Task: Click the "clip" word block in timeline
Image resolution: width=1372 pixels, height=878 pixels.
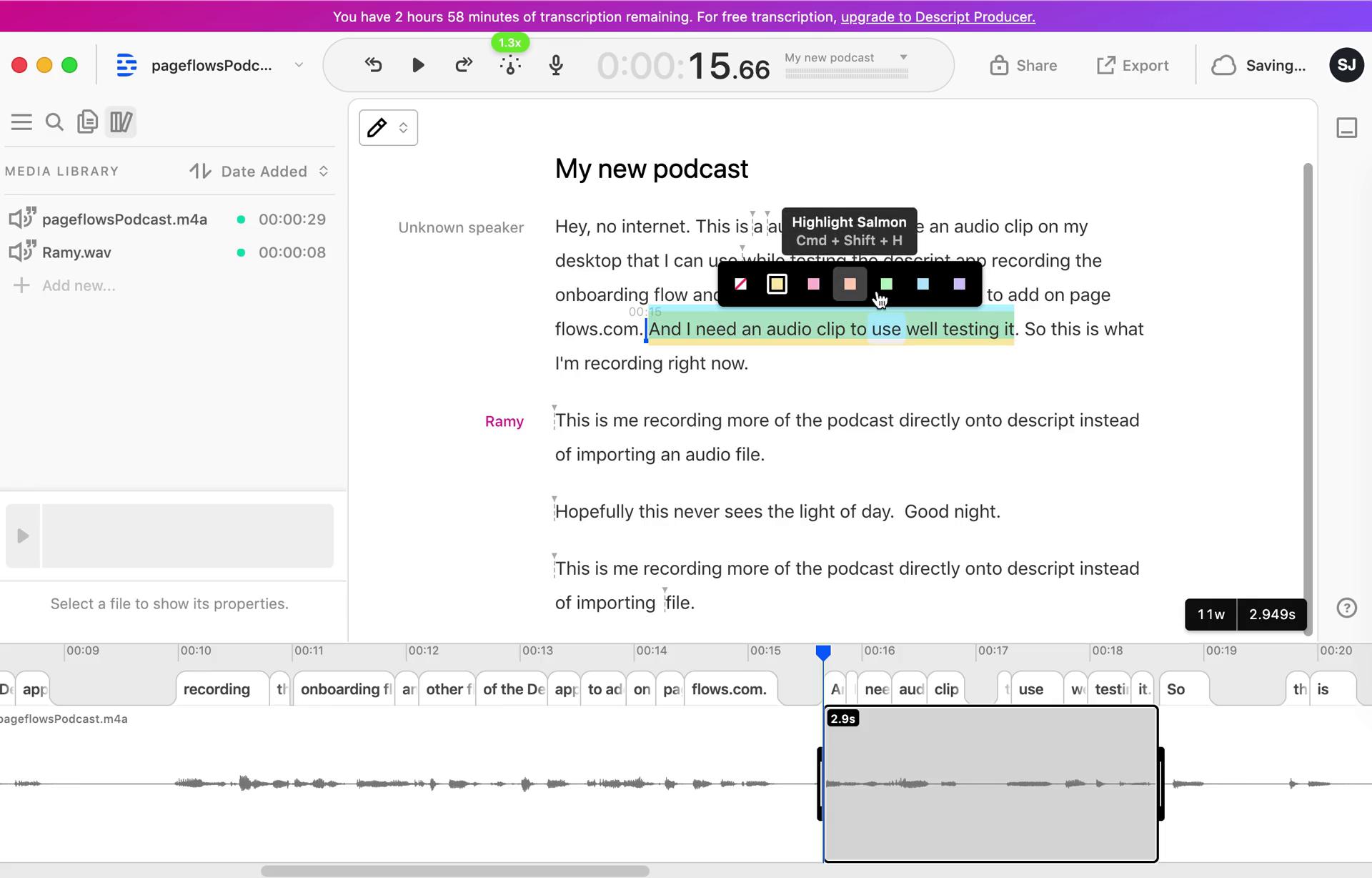Action: [x=946, y=689]
